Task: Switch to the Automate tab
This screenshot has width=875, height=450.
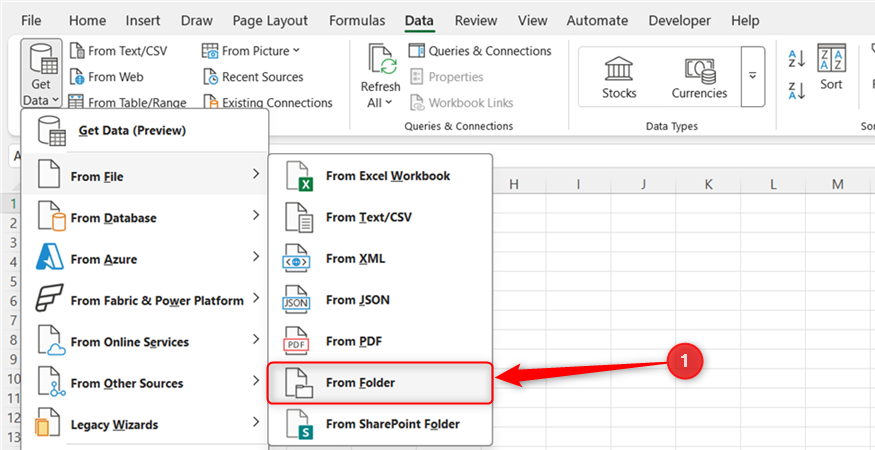Action: pos(600,21)
